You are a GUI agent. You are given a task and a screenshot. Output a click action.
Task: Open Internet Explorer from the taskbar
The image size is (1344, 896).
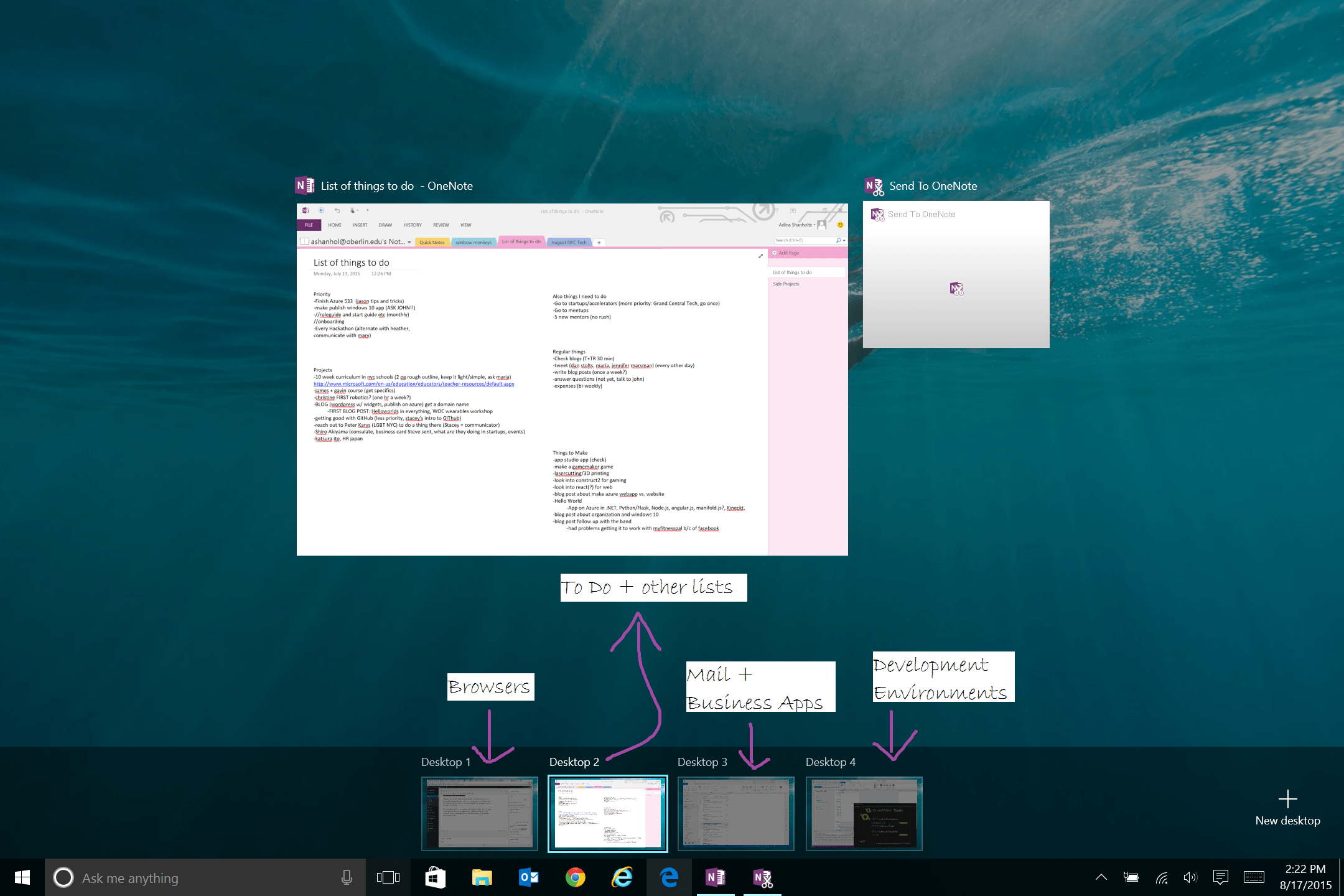coord(622,877)
